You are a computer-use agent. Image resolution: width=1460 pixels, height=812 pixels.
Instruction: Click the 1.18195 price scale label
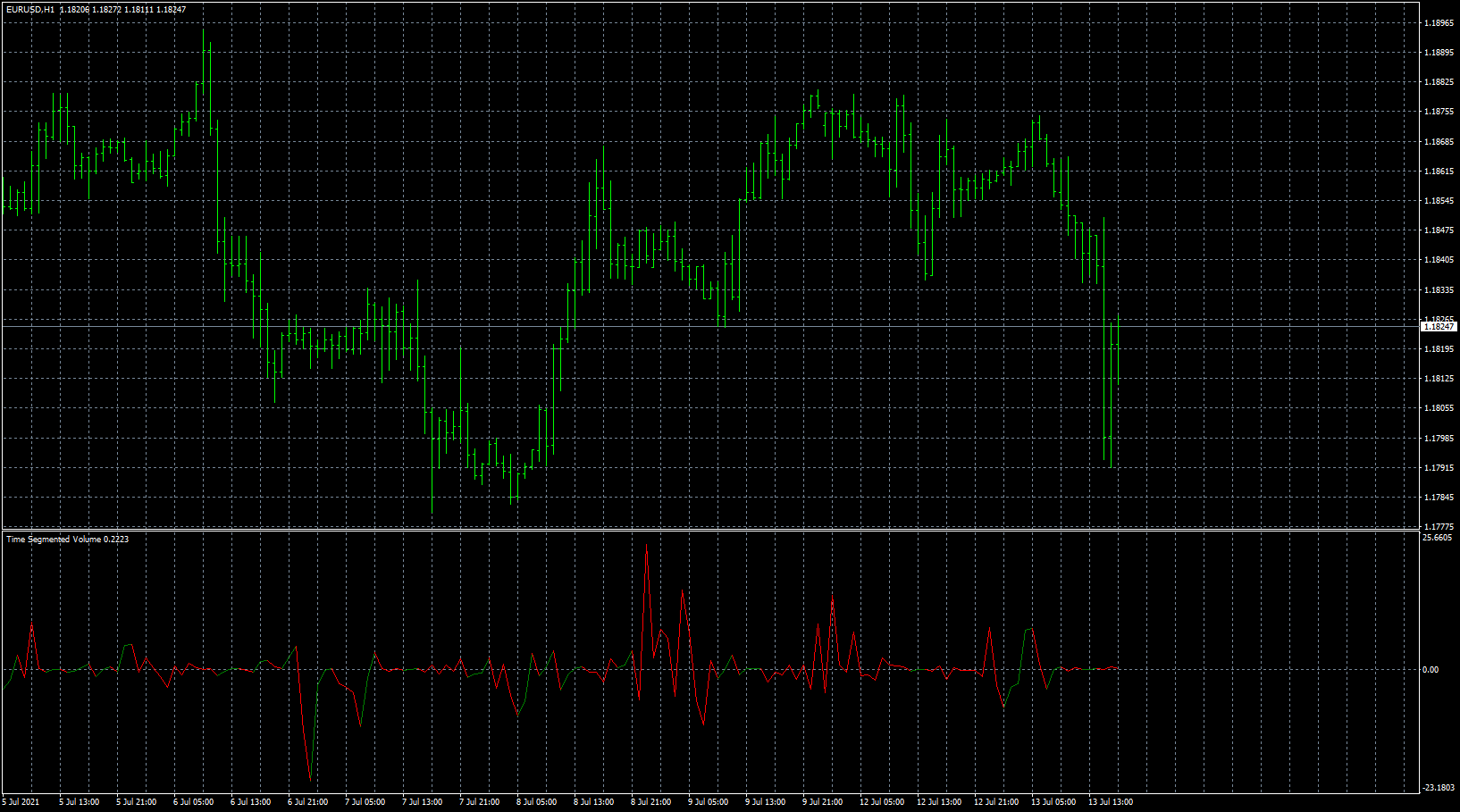point(1439,349)
